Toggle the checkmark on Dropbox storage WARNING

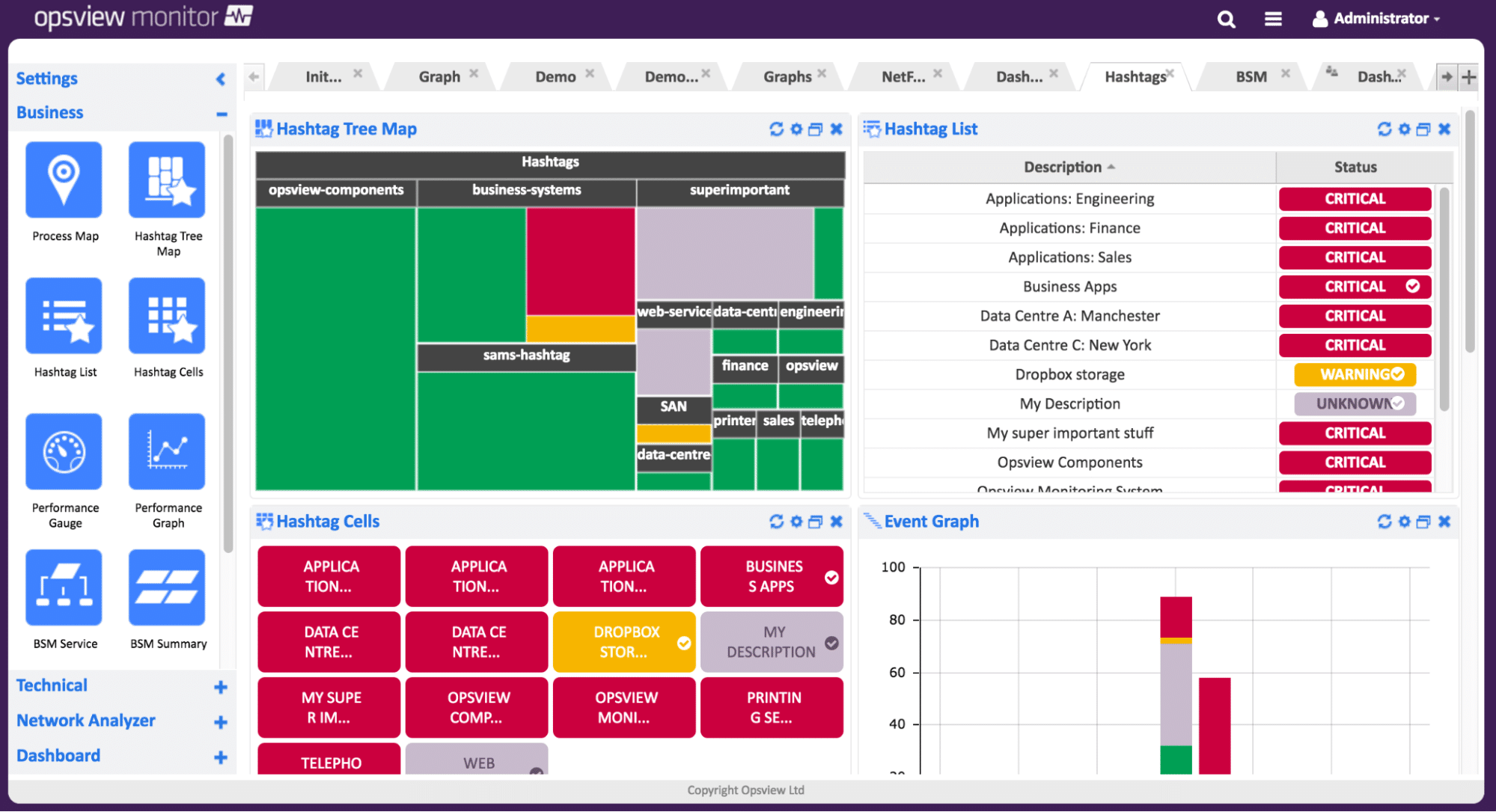(1398, 373)
